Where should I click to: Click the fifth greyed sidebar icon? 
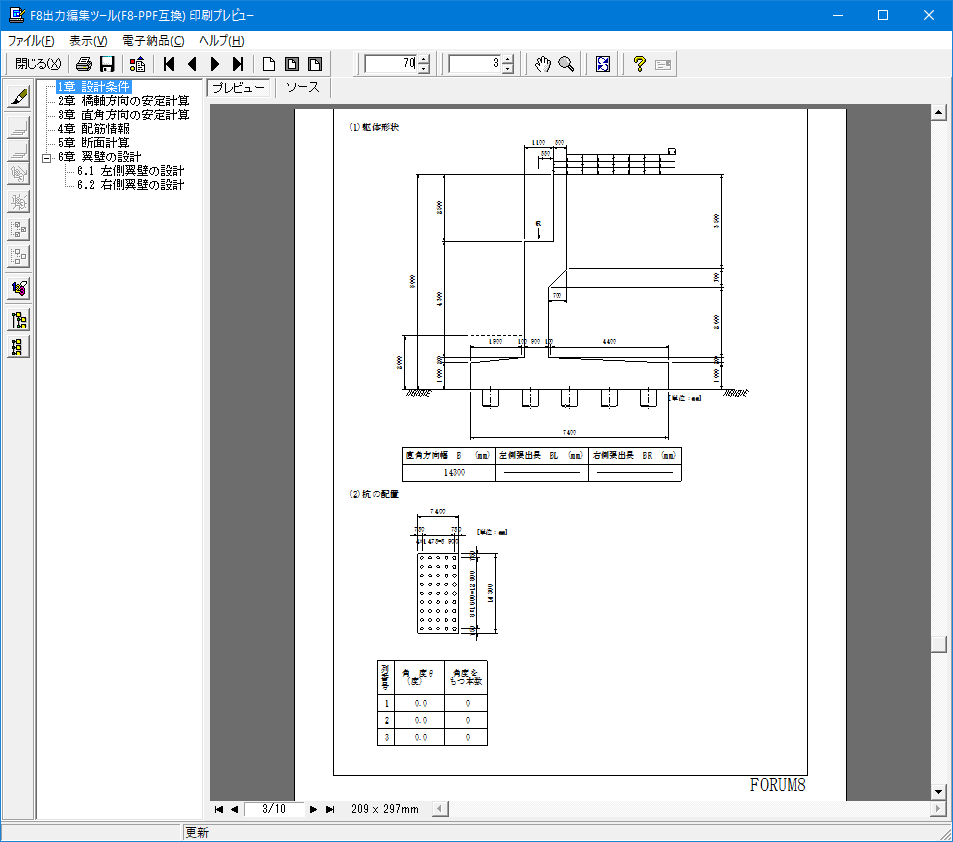click(19, 229)
